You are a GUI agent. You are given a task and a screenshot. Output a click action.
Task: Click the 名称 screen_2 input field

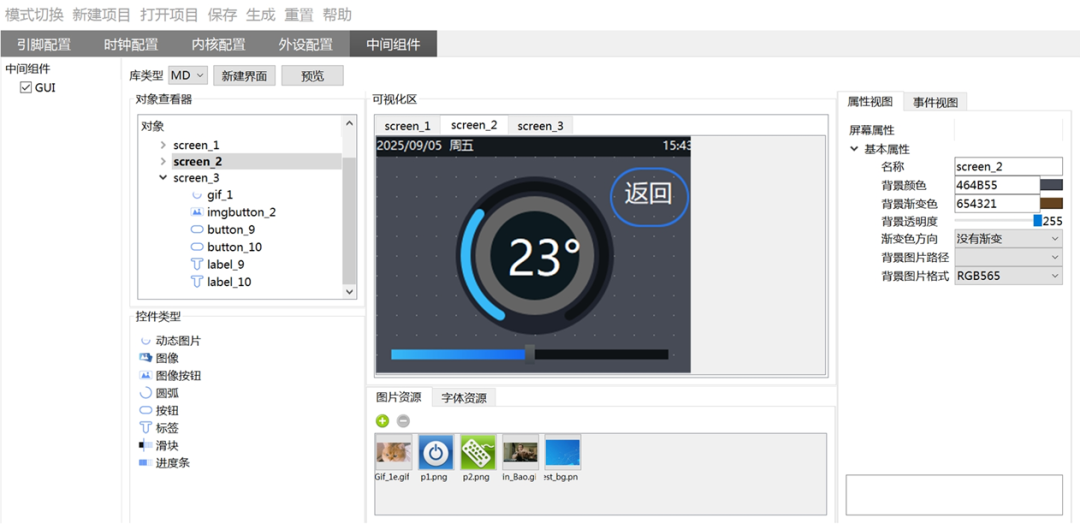point(1009,166)
